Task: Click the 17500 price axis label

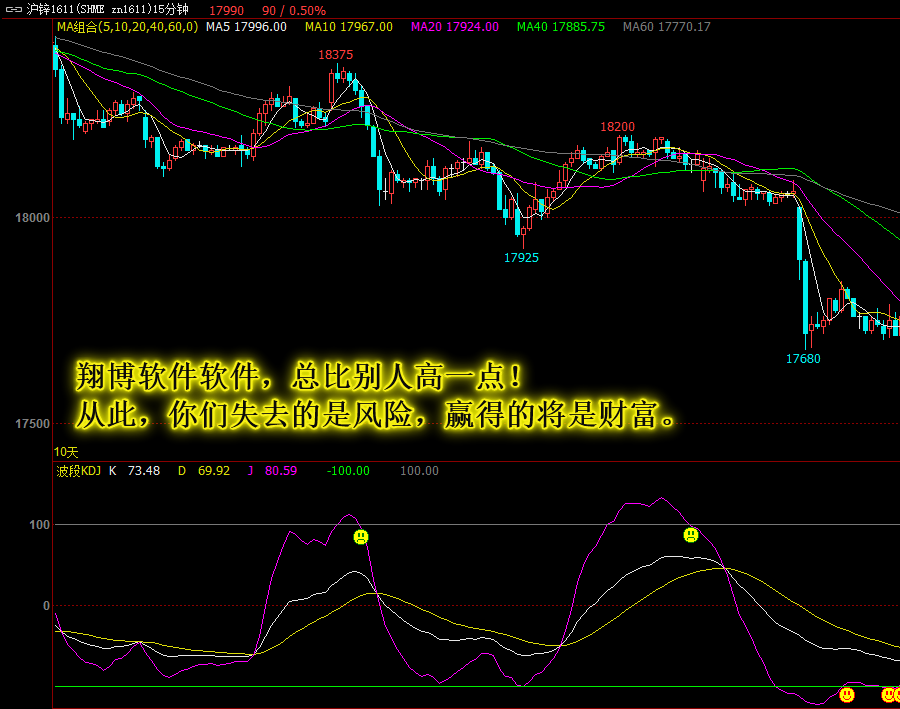Action: coord(33,424)
